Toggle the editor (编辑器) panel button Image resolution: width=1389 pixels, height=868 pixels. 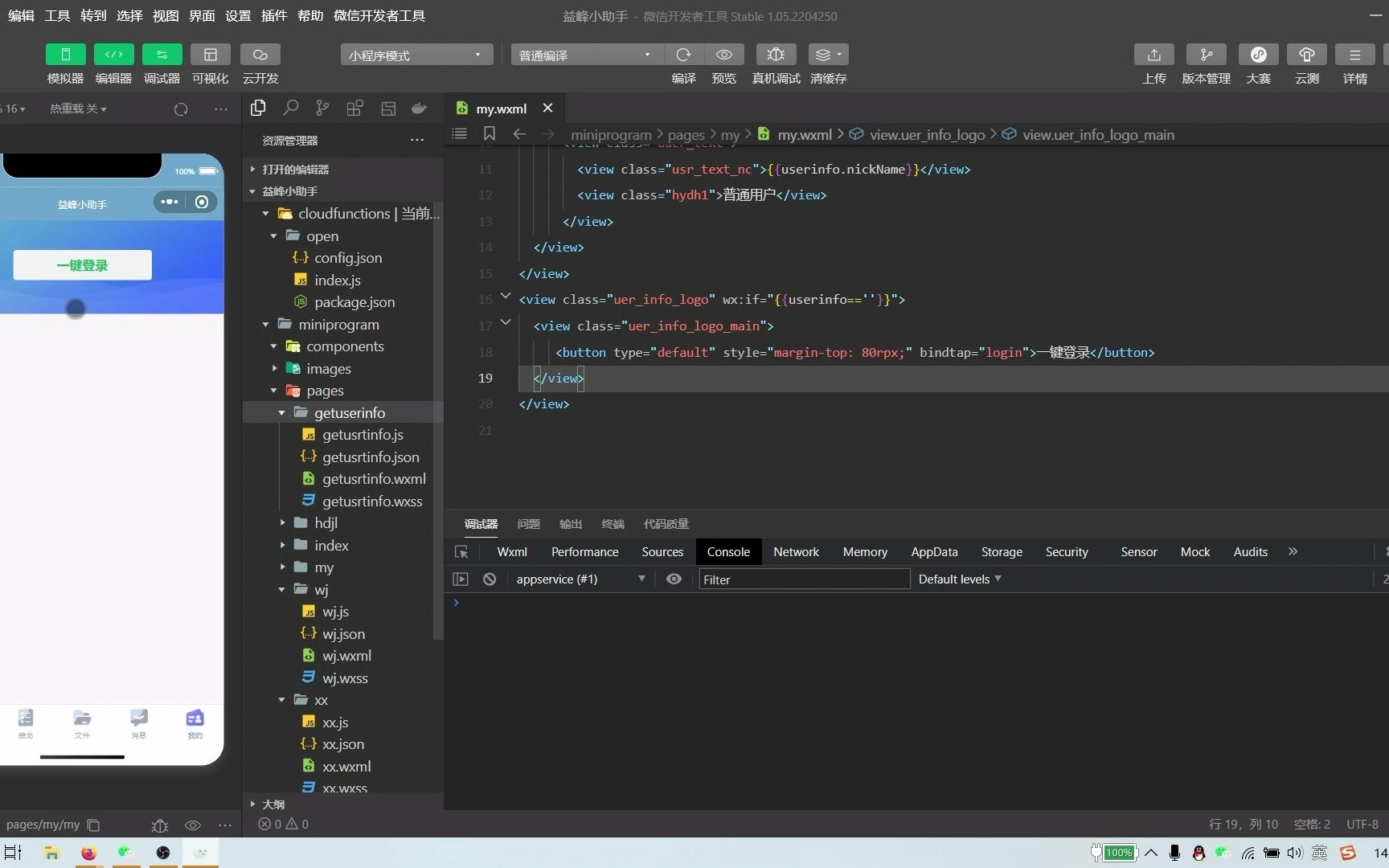pyautogui.click(x=113, y=55)
